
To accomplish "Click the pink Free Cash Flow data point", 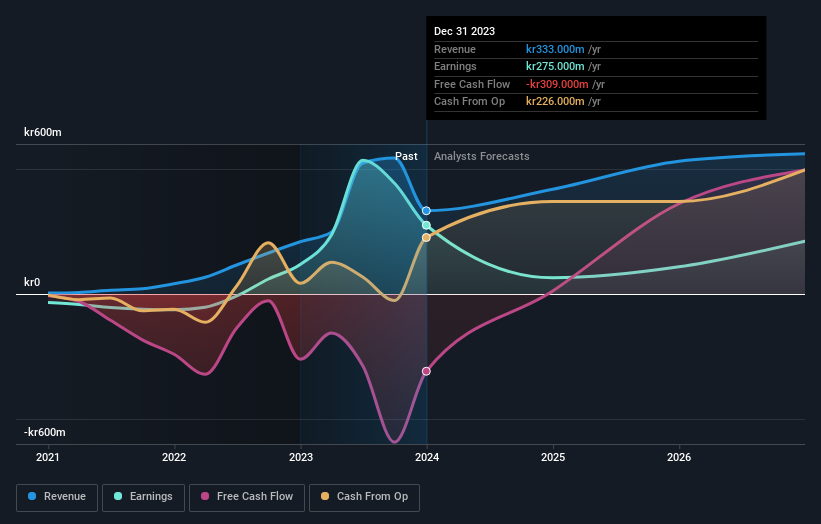I will [426, 371].
